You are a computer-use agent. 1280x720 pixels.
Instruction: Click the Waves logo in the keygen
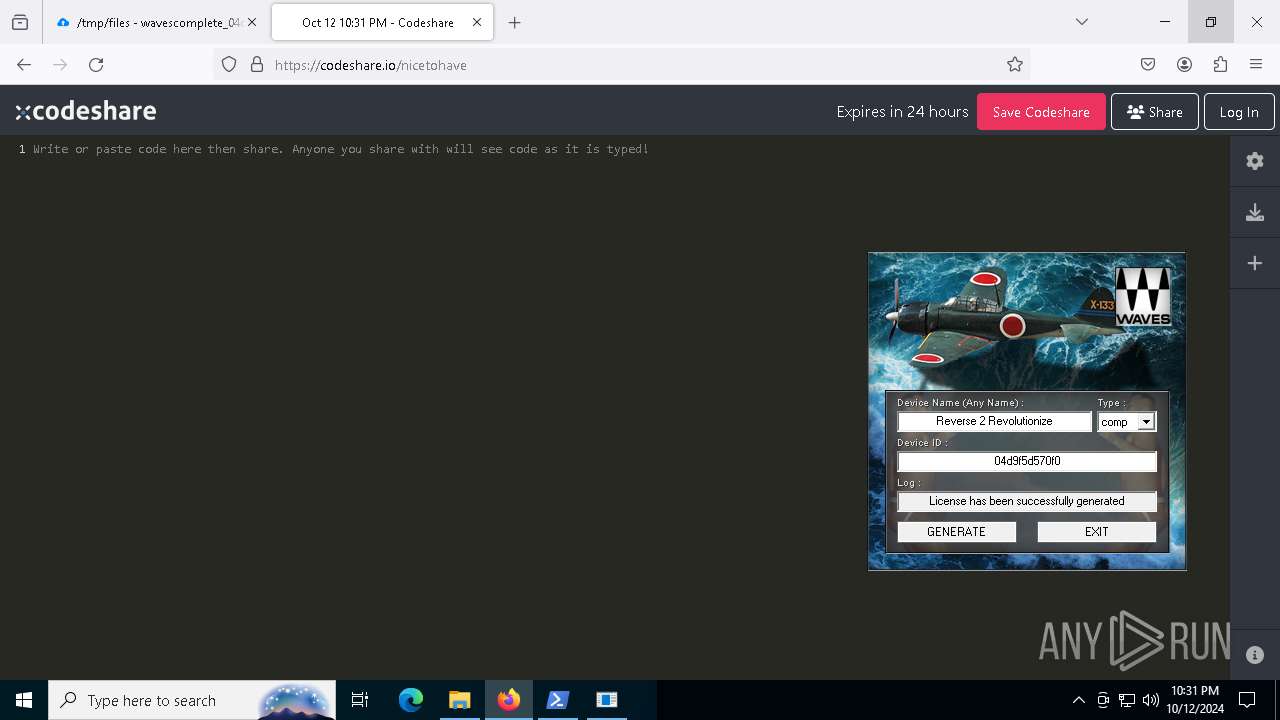point(1143,296)
